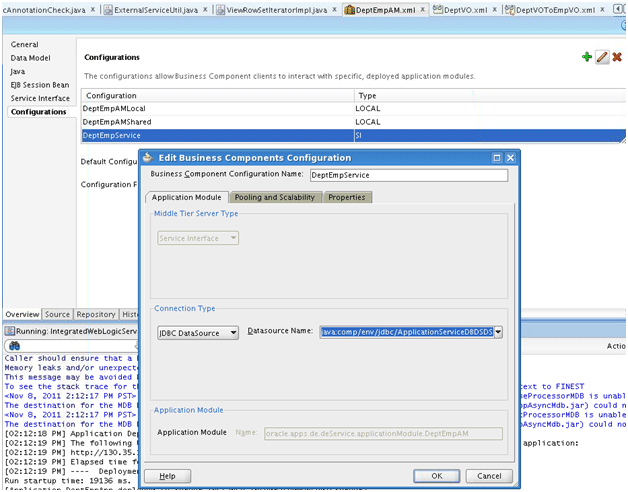The height and width of the screenshot is (492, 628).
Task: Switch to ViewRowSetIteratorImpl.java editor tab
Action: click(276, 10)
